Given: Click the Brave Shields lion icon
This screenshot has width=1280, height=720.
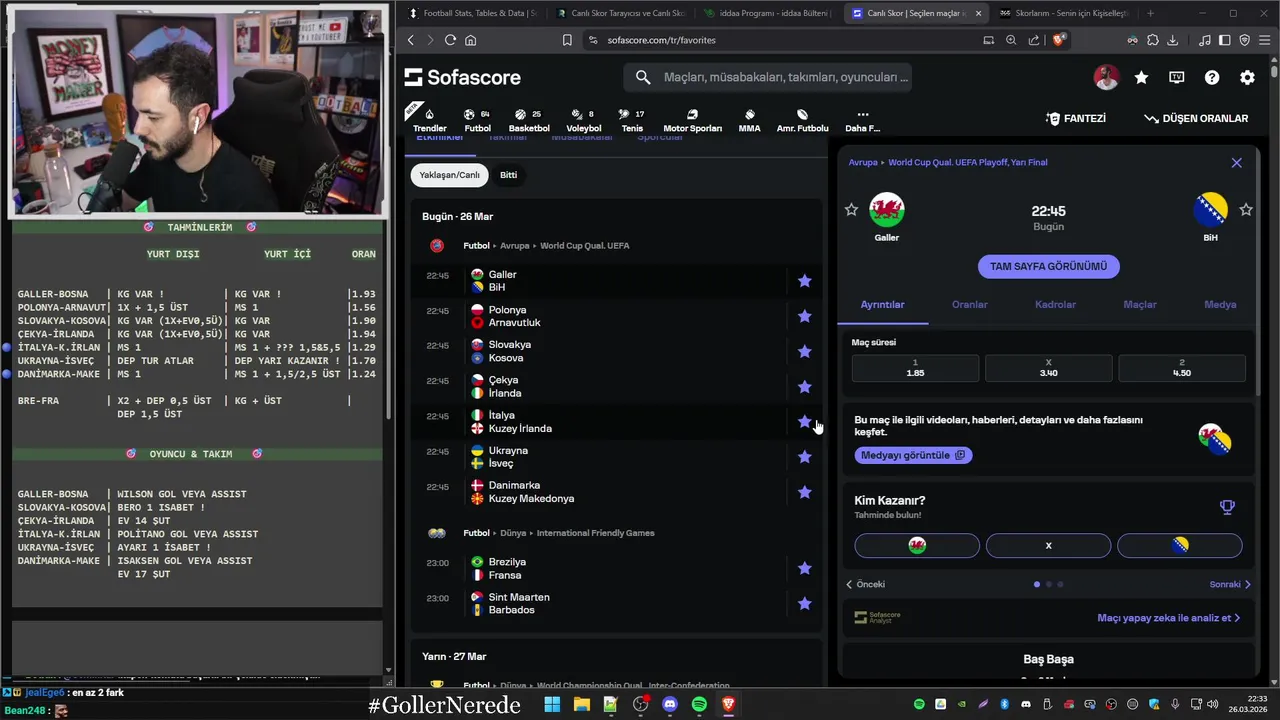Looking at the screenshot, I should pyautogui.click(x=1060, y=40).
